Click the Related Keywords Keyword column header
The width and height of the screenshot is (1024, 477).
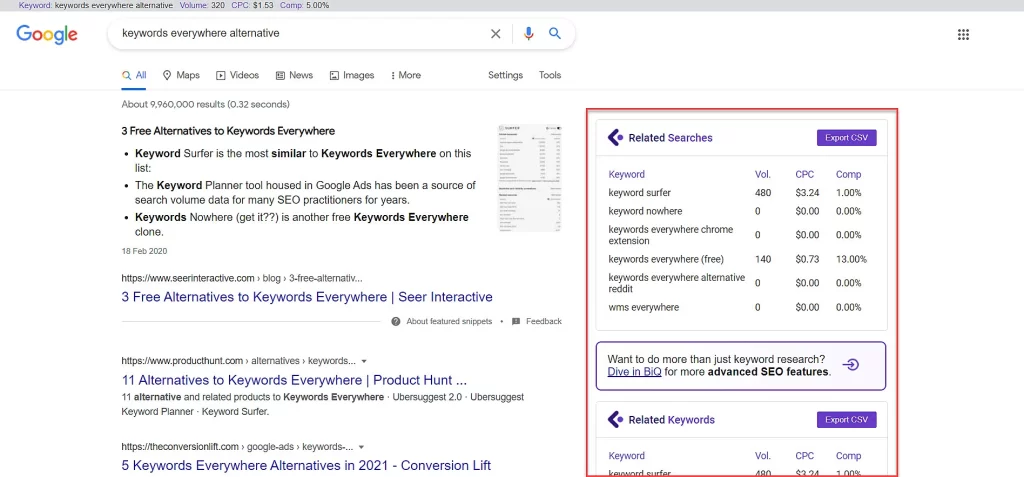626,456
